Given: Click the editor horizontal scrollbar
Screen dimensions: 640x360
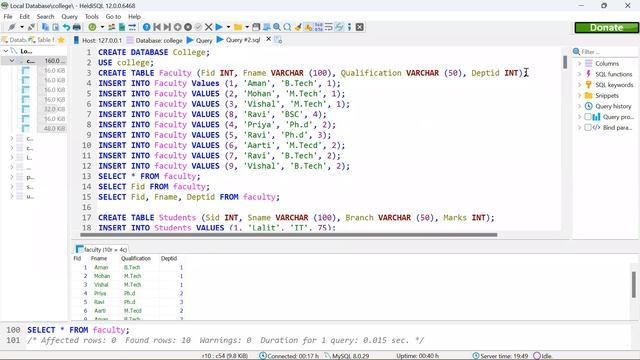Looking at the screenshot, I should [289, 235].
